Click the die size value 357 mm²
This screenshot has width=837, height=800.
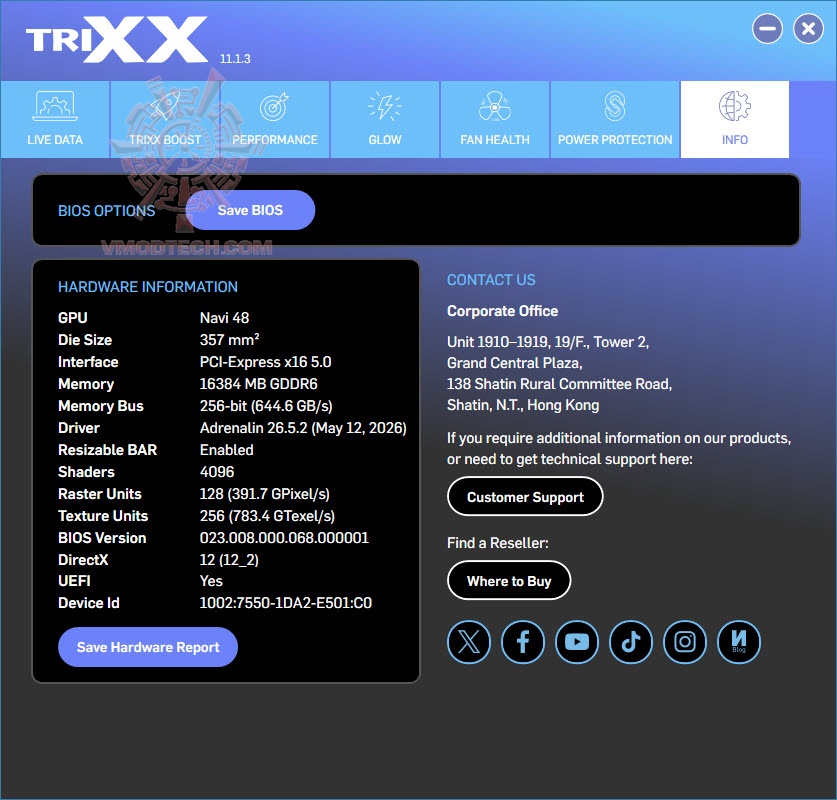point(230,340)
